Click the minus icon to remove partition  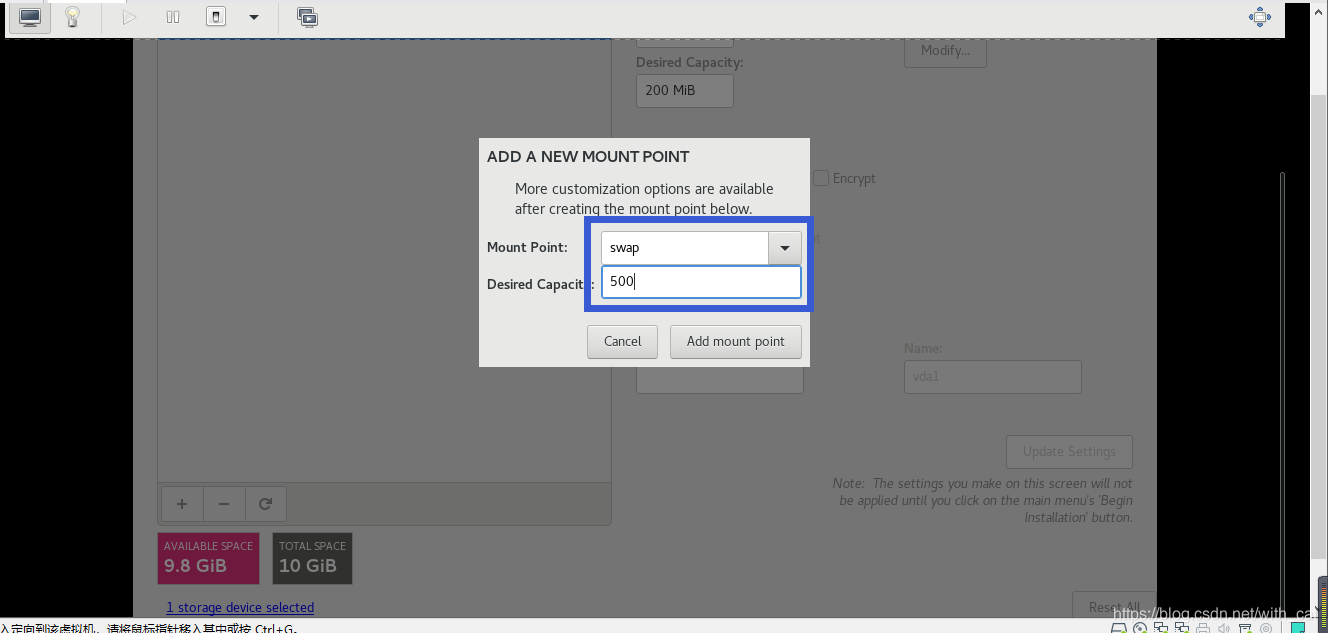tap(224, 504)
